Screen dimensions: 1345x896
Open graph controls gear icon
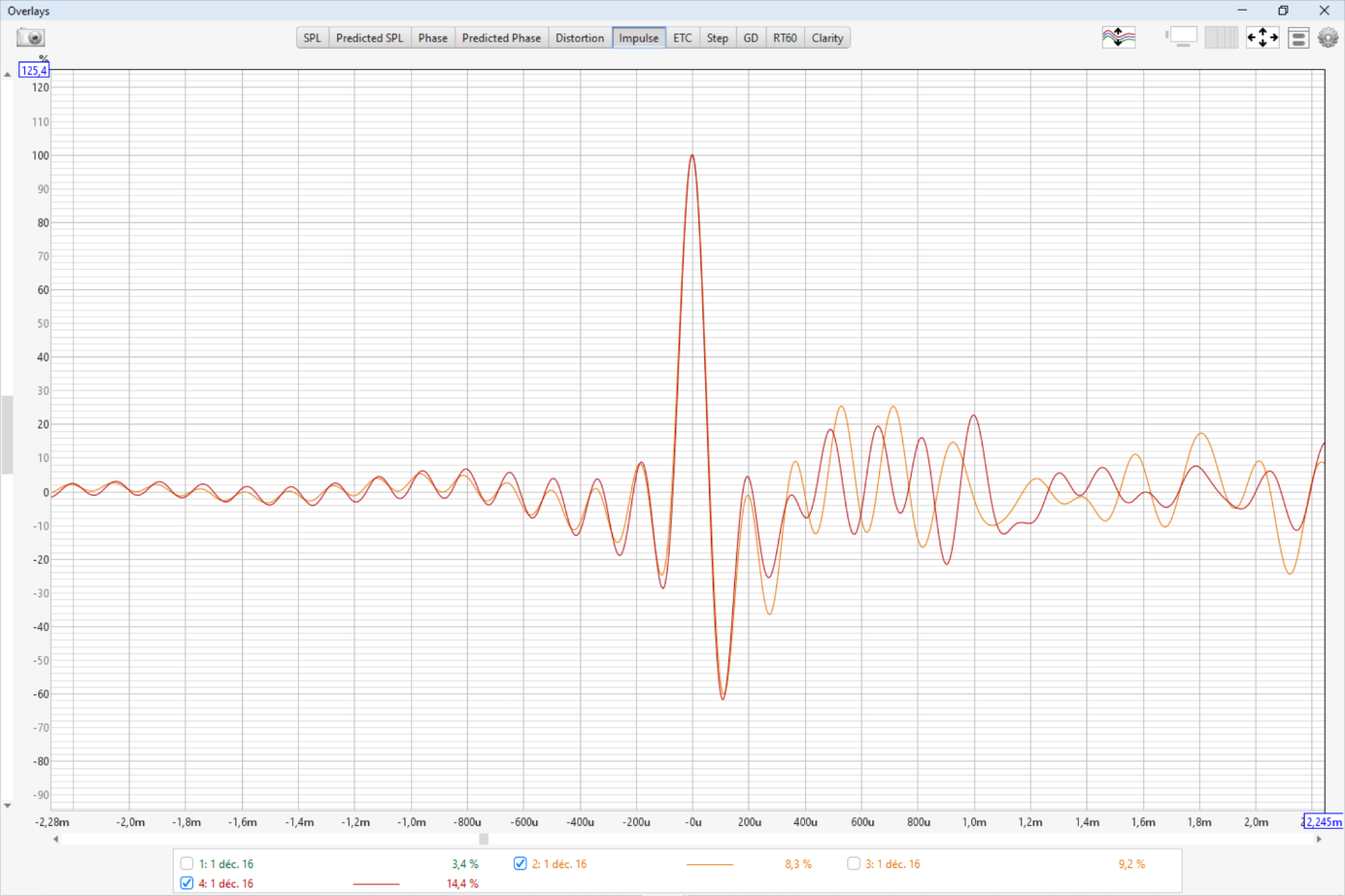click(x=1328, y=37)
